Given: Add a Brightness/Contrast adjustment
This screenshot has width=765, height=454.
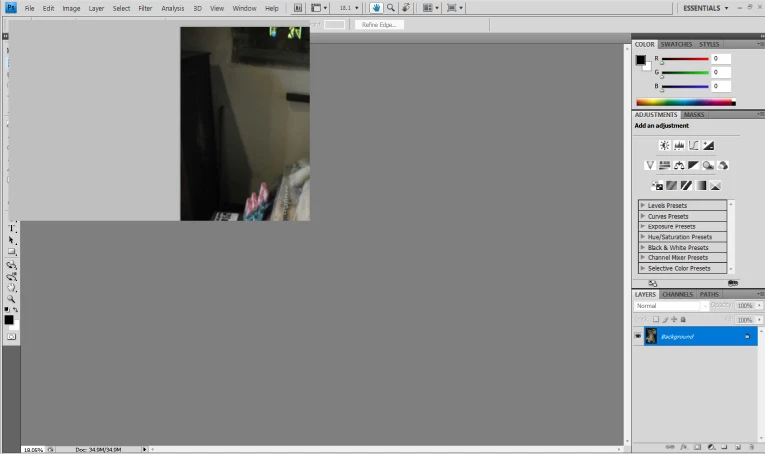Looking at the screenshot, I should [x=664, y=145].
